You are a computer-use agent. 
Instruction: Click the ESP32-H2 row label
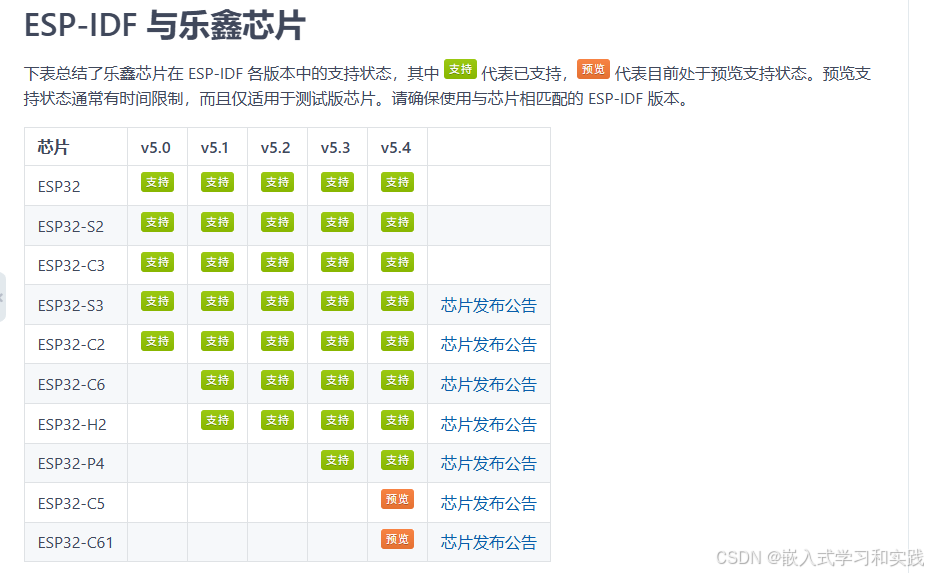[x=72, y=425]
